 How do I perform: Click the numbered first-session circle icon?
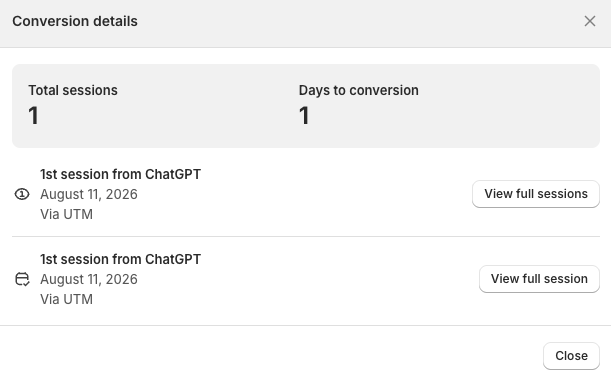click(22, 194)
